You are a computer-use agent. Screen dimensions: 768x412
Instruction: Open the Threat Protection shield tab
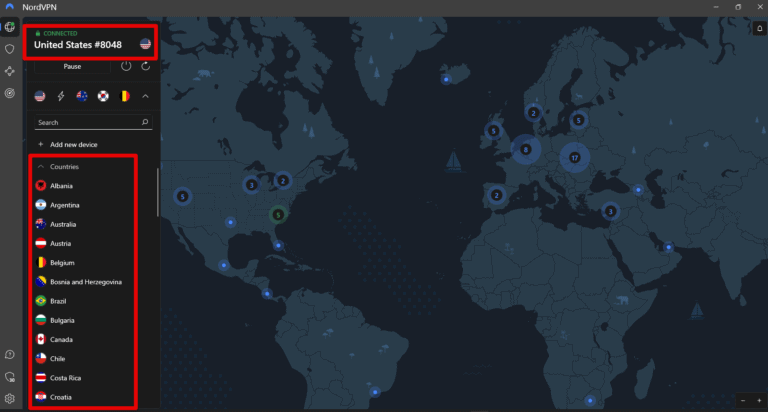pyautogui.click(x=10, y=48)
